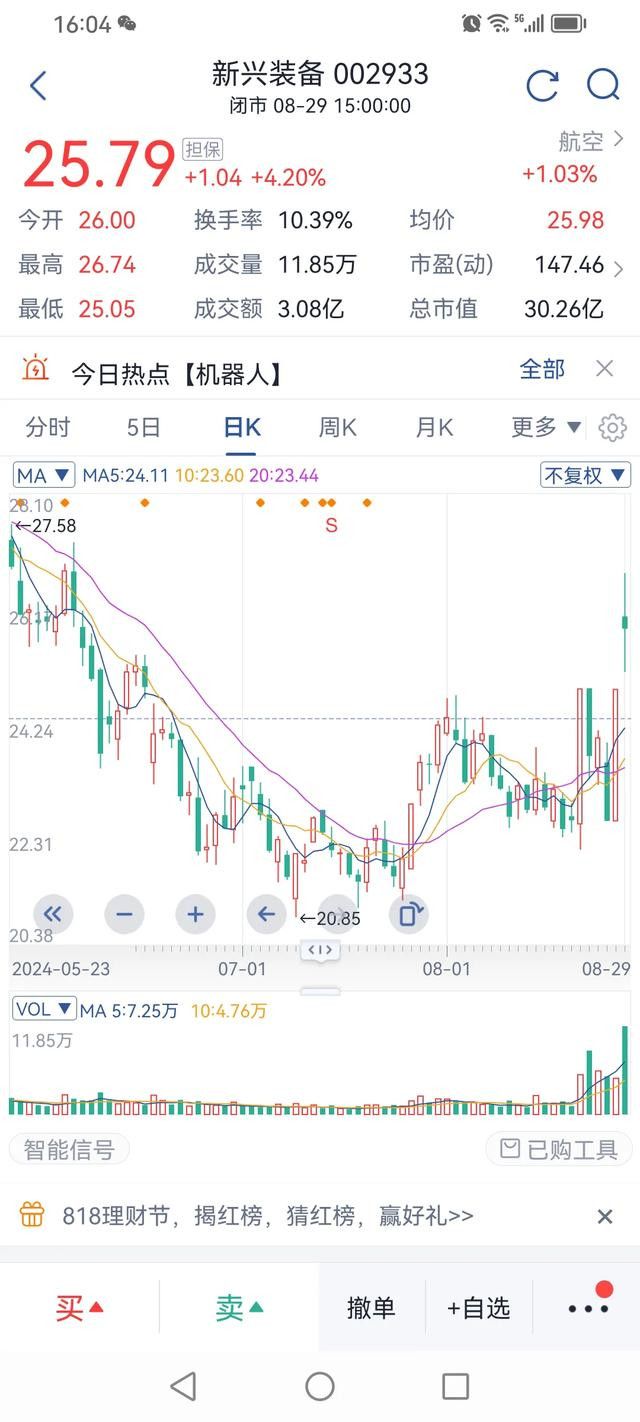Image resolution: width=640 pixels, height=1422 pixels.
Task: Refresh the stock quote
Action: (542, 86)
